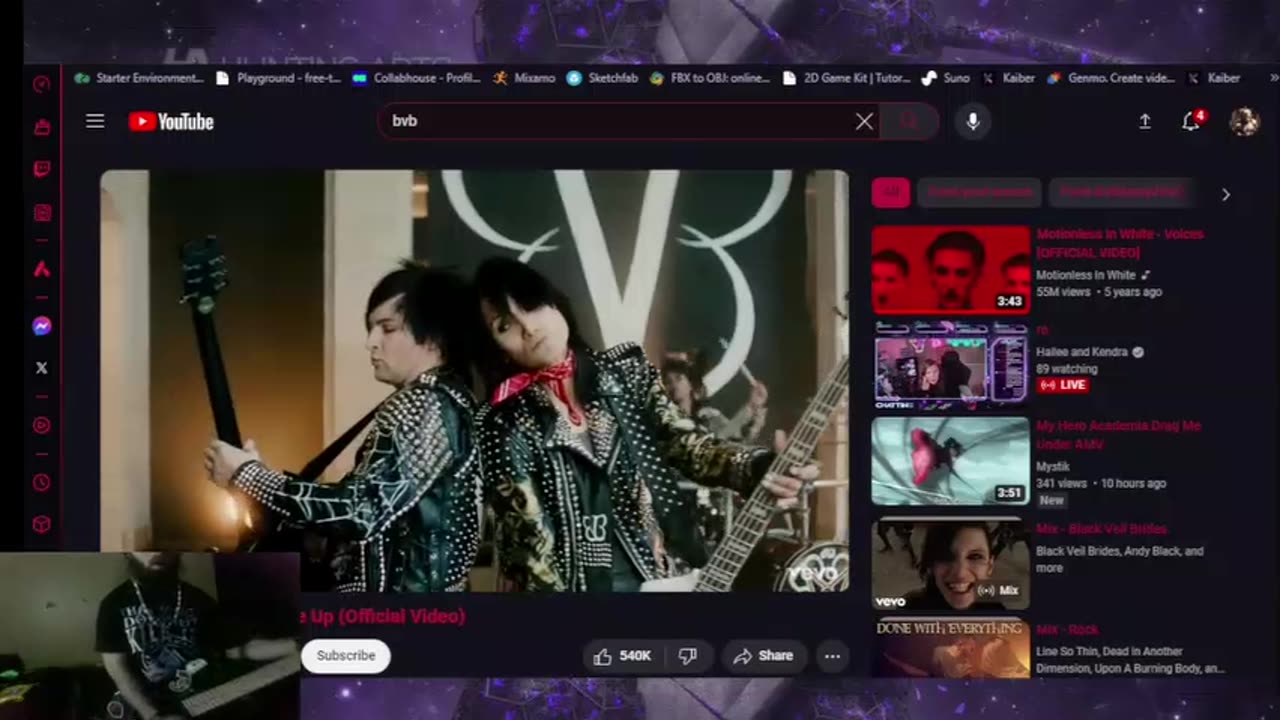Show more bookmarks with chevron overflow
This screenshot has width=1280, height=720.
click(x=1273, y=78)
